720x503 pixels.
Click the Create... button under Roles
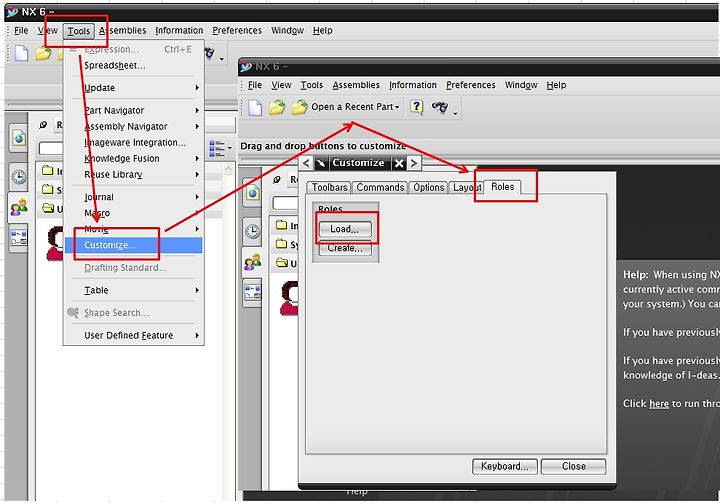345,248
